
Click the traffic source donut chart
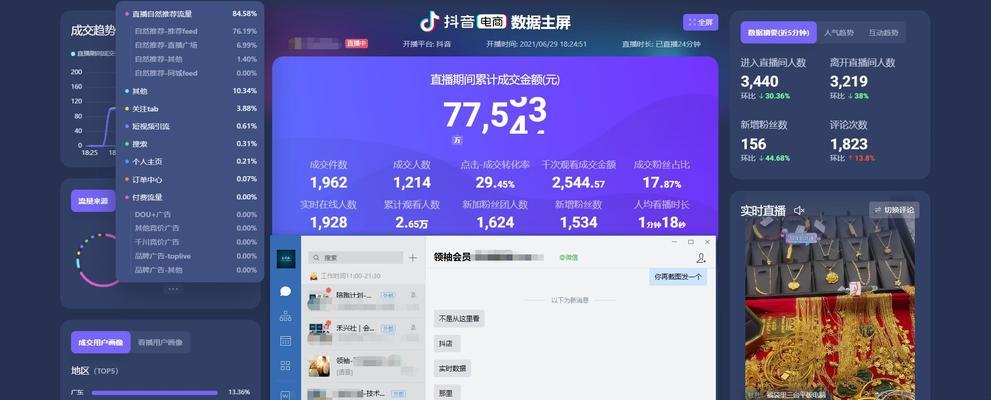coord(97,260)
